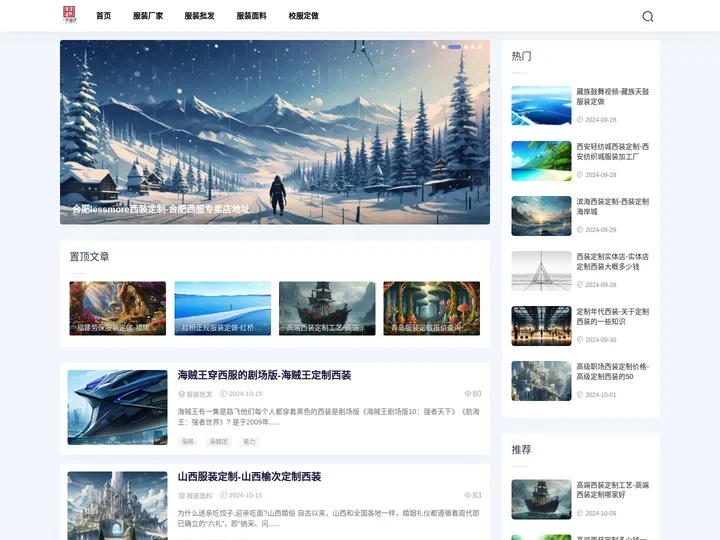
Task: Select the fifth (last) carousel indicator dot
Action: point(480,47)
